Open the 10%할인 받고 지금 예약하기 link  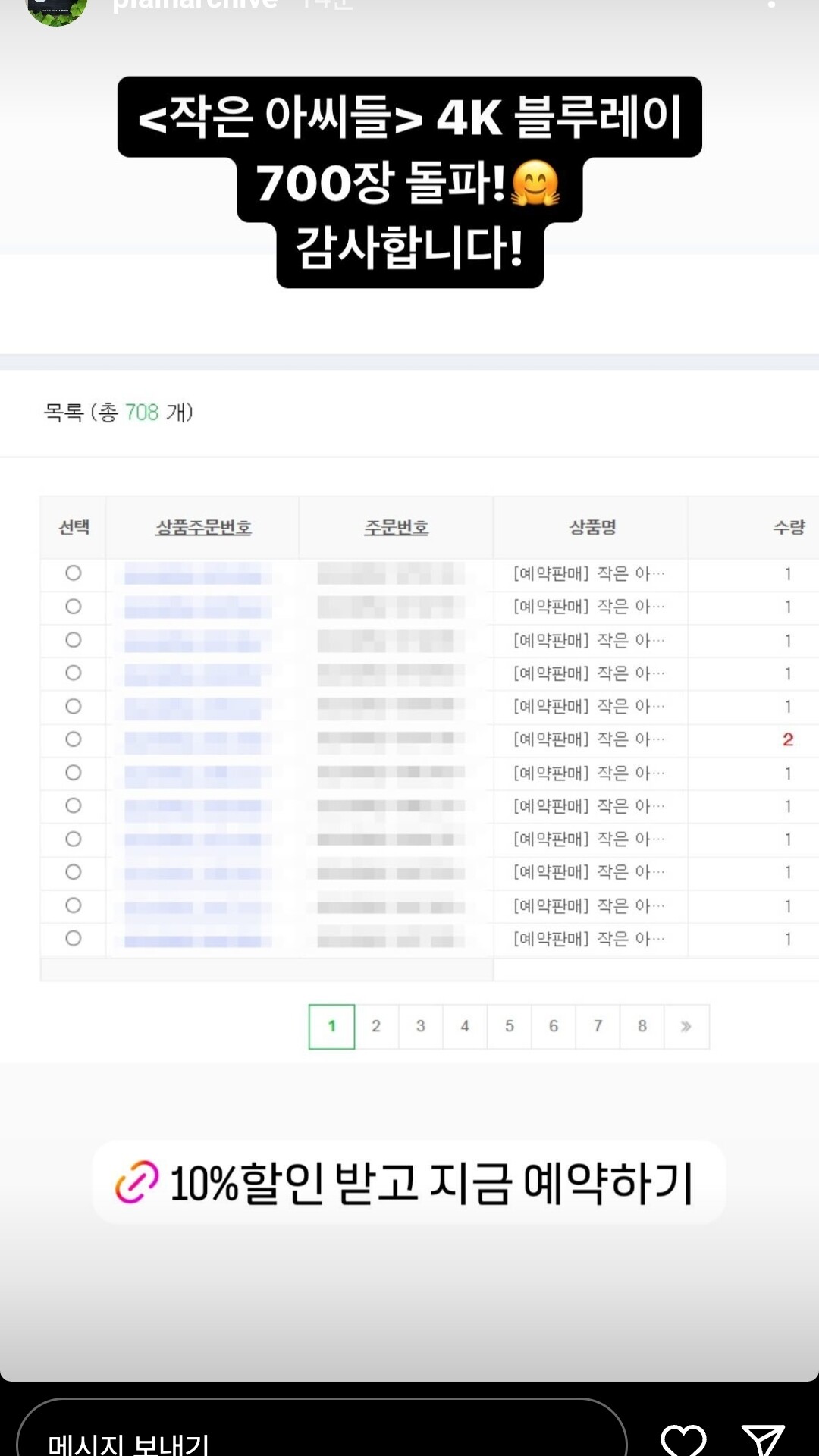pos(431,1182)
